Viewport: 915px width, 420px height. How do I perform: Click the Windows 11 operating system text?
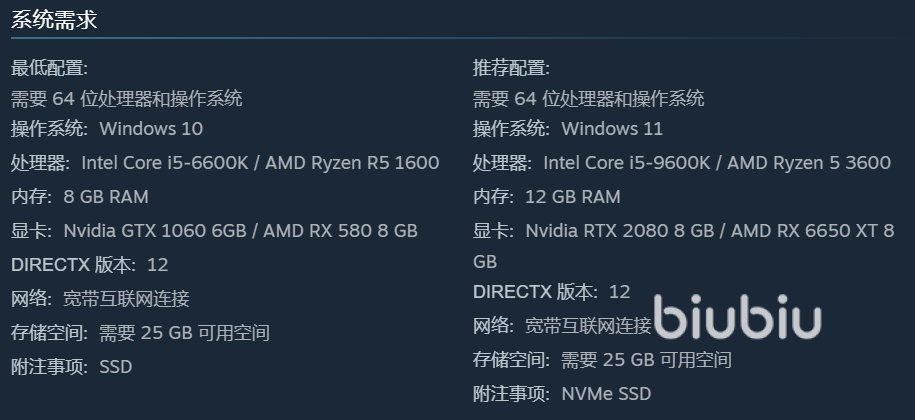(x=612, y=129)
